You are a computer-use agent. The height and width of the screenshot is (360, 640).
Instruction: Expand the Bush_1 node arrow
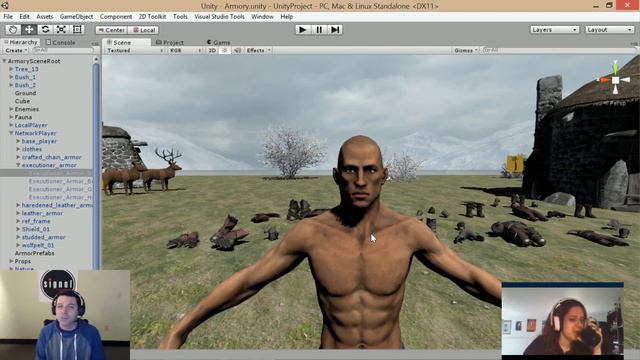(x=11, y=77)
